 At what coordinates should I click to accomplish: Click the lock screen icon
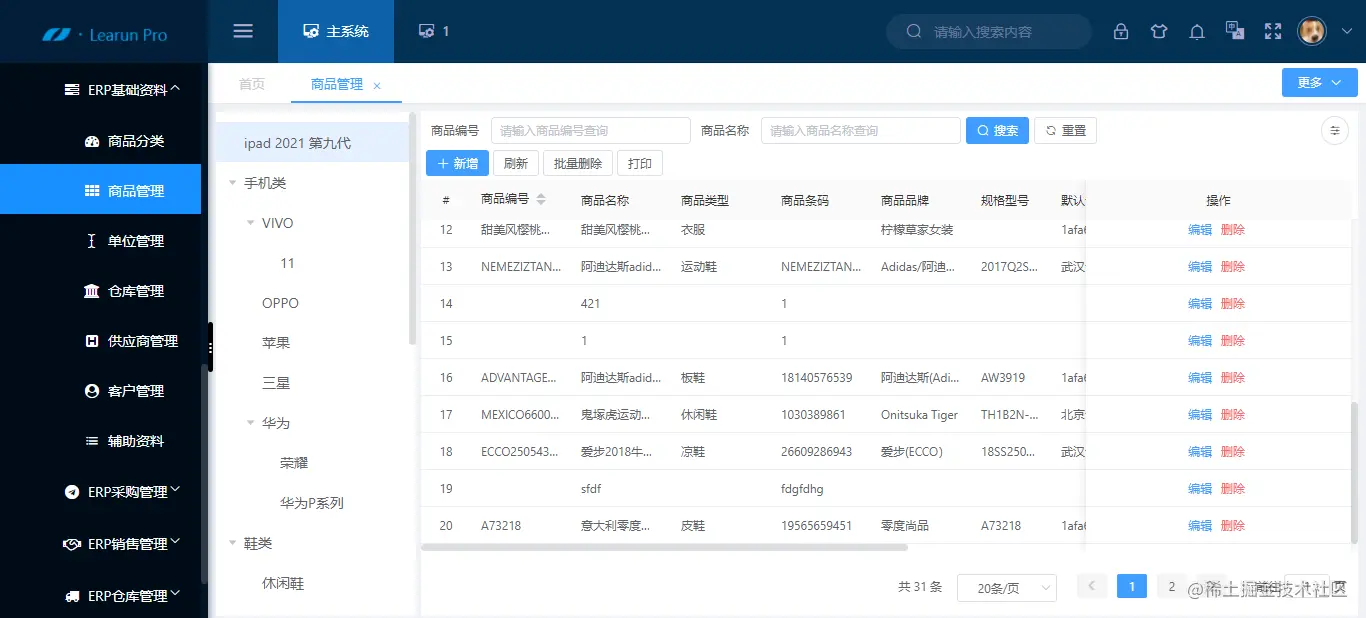coord(1120,31)
